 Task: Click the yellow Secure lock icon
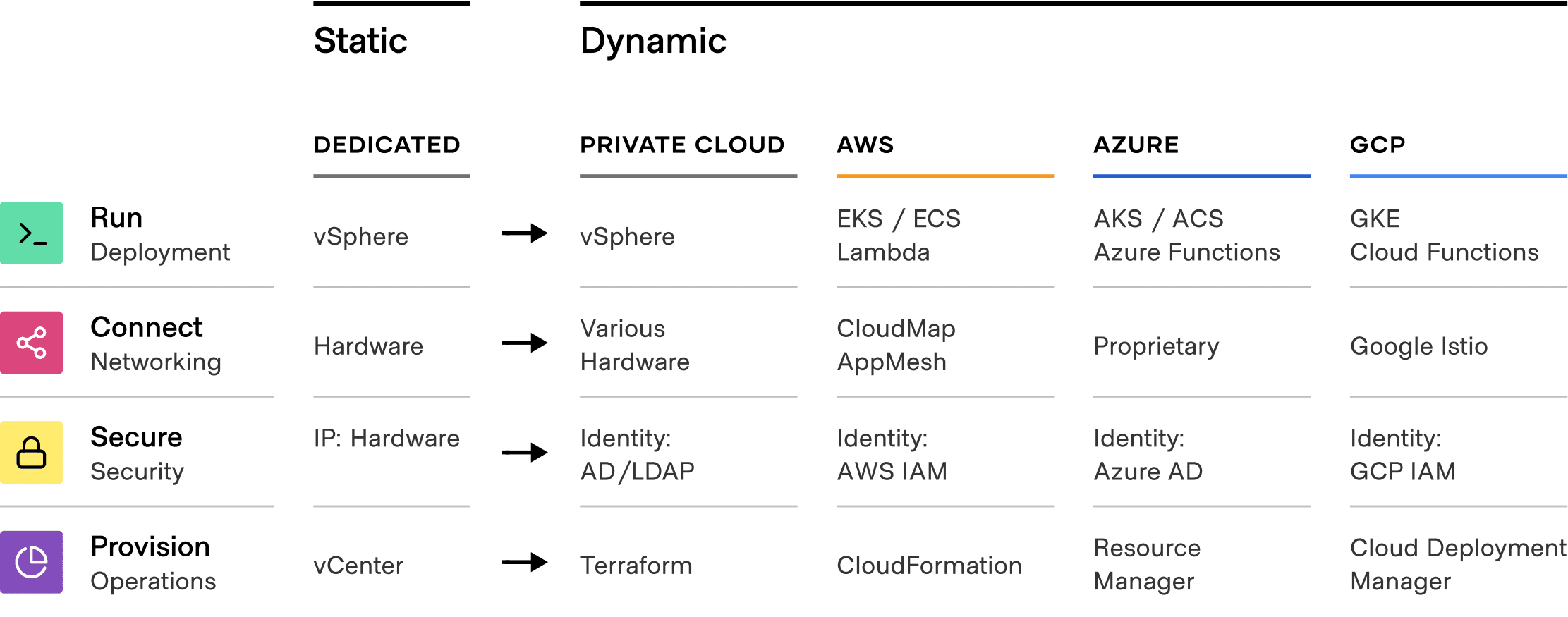(32, 453)
